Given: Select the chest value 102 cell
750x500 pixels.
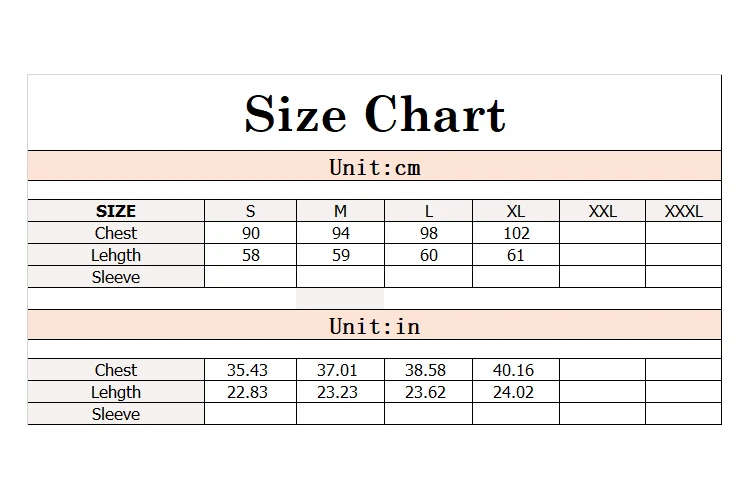Looking at the screenshot, I should pos(516,233).
